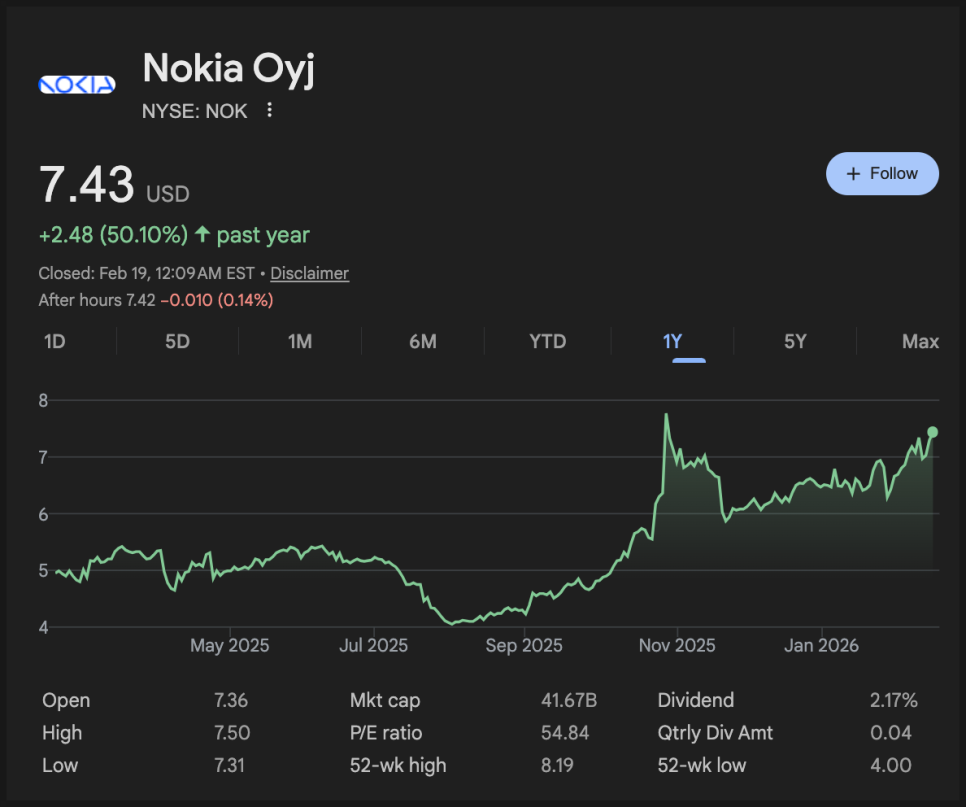Open the three-dot options menu beside NYSE: NOK

pyautogui.click(x=269, y=110)
